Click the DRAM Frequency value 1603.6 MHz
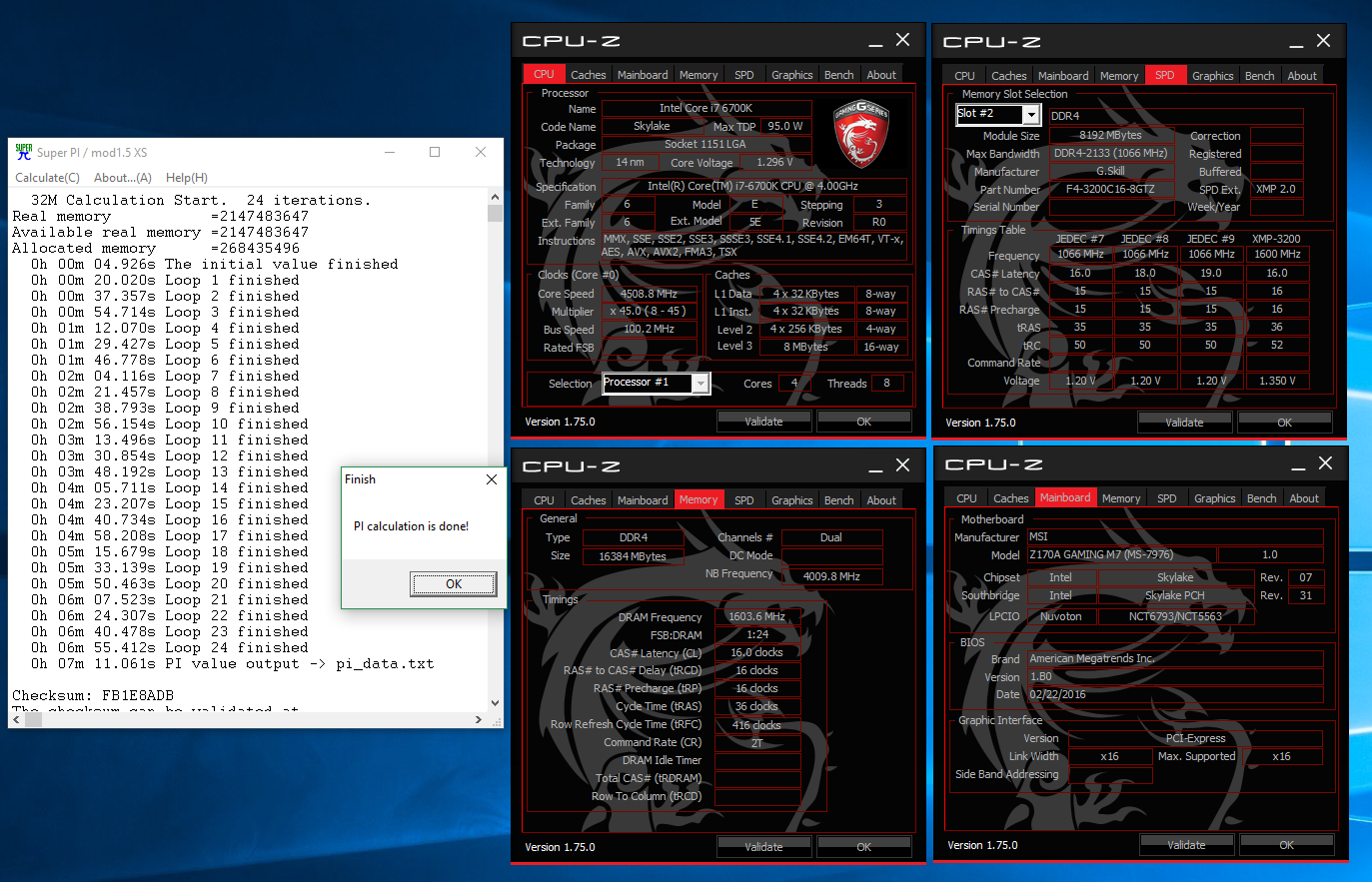This screenshot has height=882, width=1372. click(x=756, y=617)
